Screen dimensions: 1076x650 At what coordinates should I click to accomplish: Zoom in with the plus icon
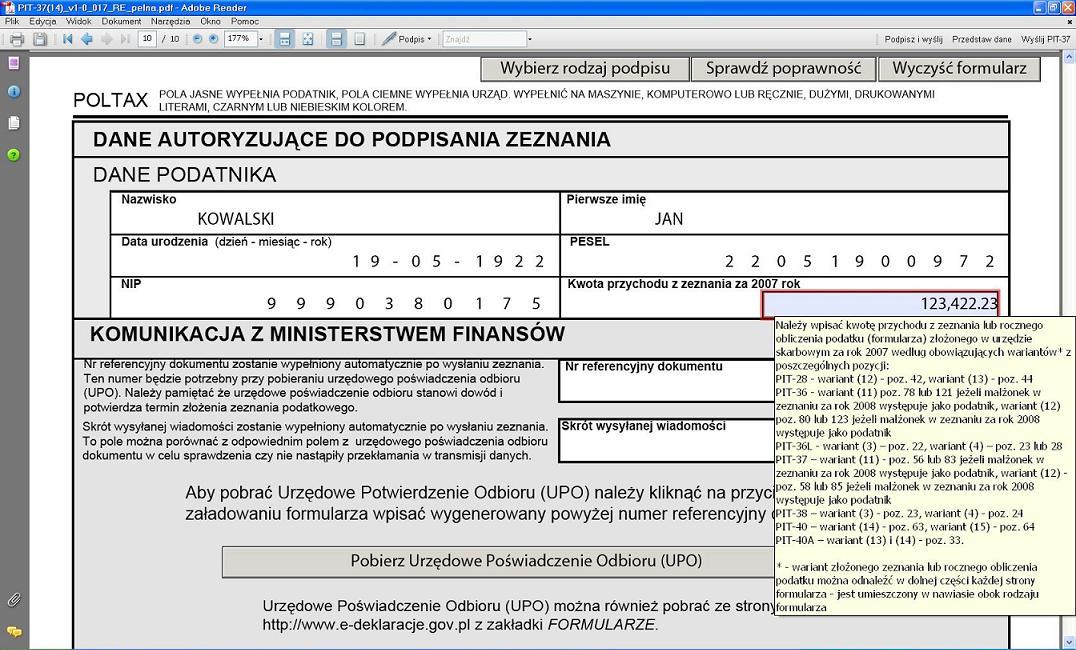pyautogui.click(x=213, y=39)
